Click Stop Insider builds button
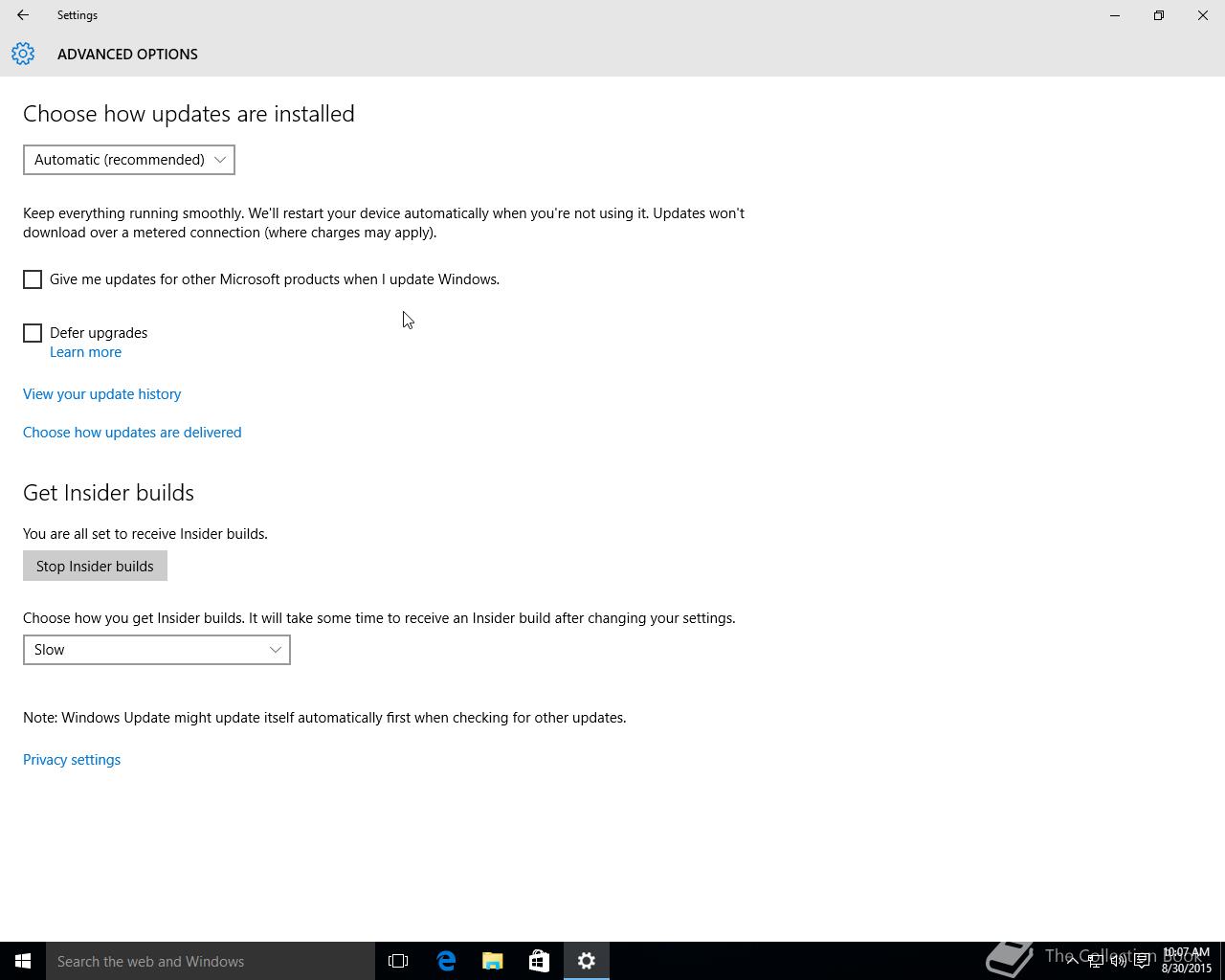The width and height of the screenshot is (1225, 980). point(95,566)
